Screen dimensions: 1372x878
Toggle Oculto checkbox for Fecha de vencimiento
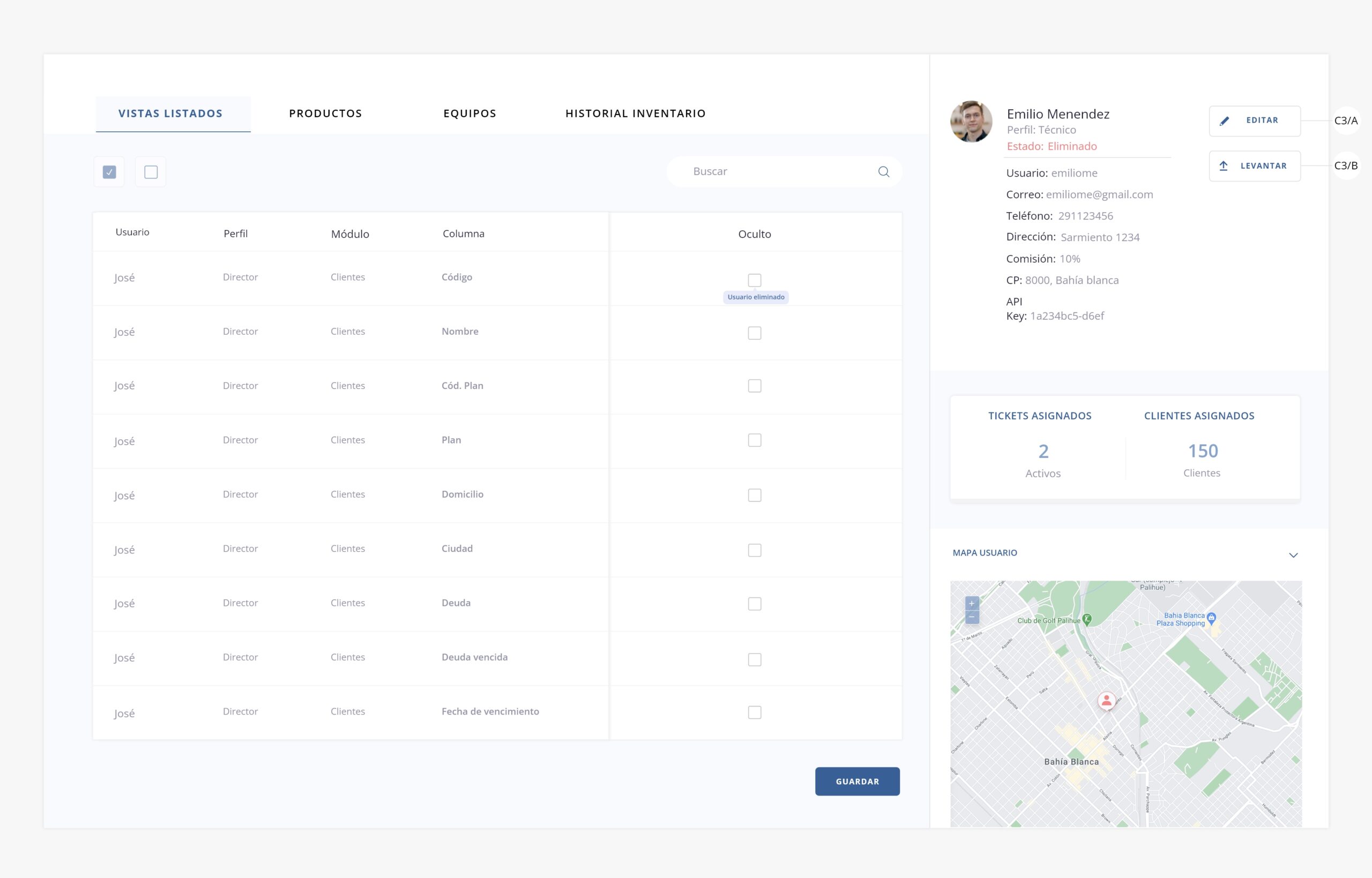(754, 712)
